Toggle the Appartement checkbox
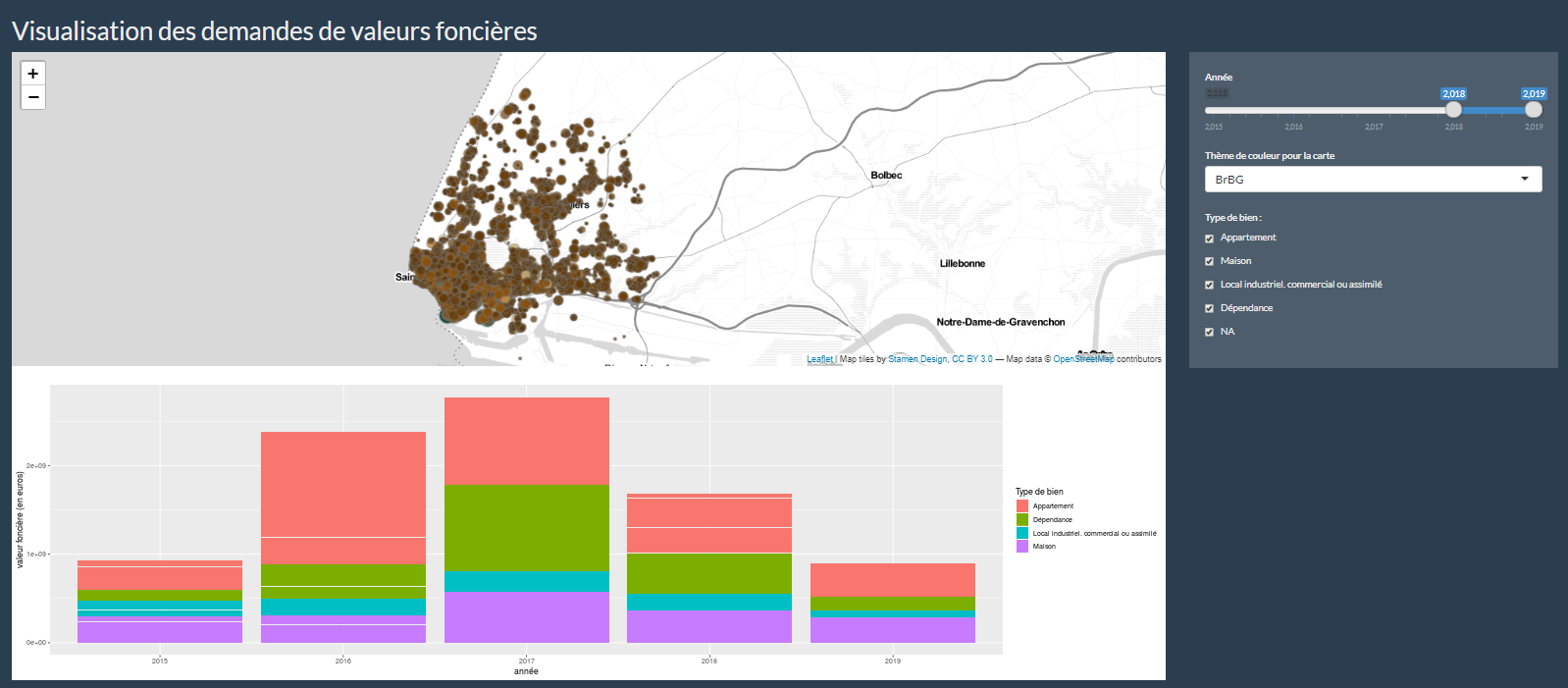Screen dimensions: 1568x688 tap(1210, 238)
